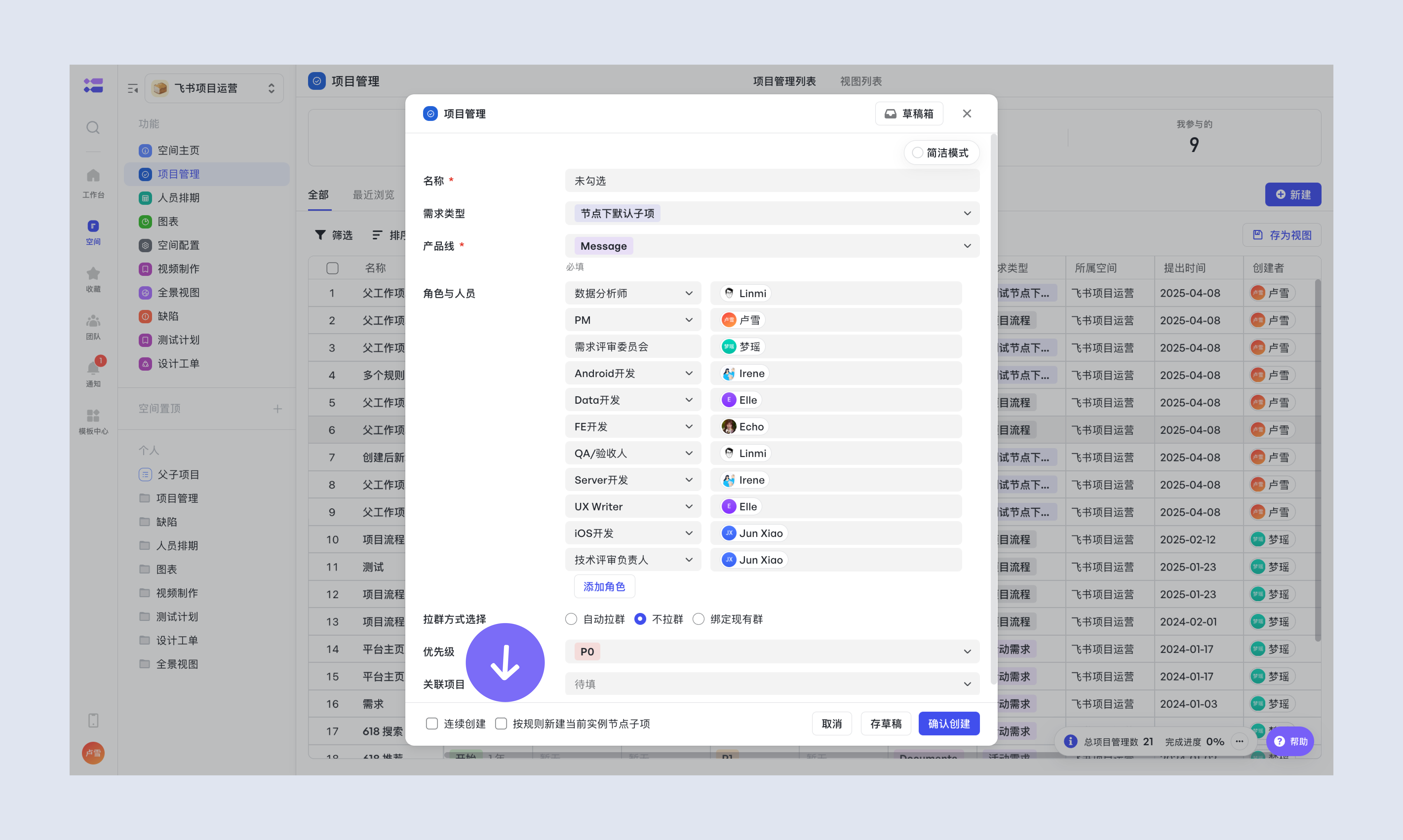Click the 存为视图 save view button
This screenshot has height=840, width=1403.
[1282, 235]
